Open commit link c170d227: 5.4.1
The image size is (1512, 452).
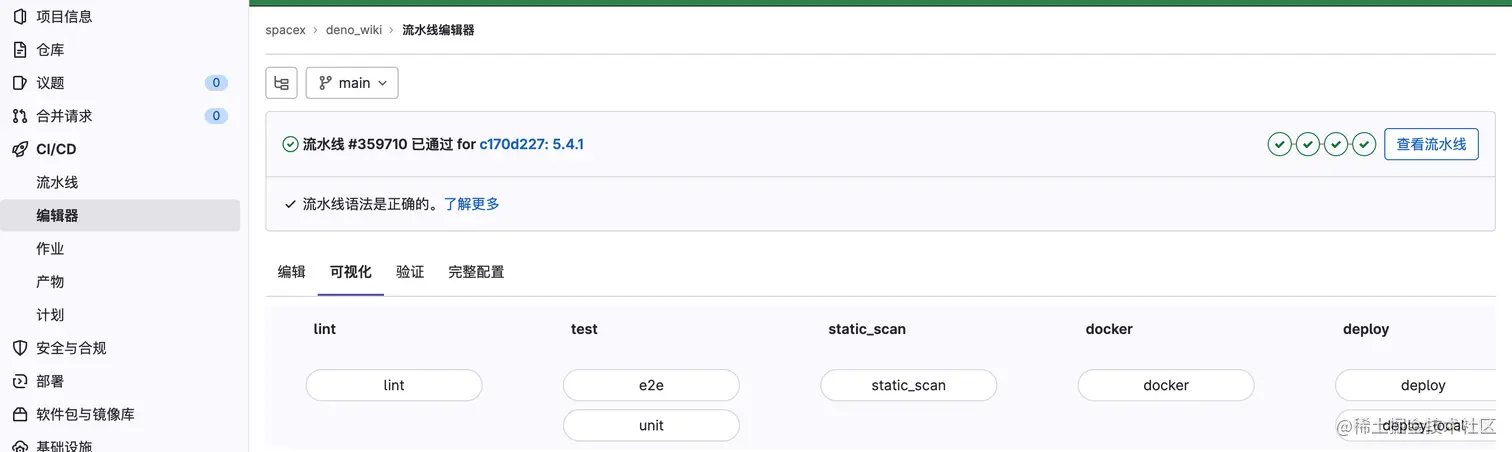pos(531,144)
